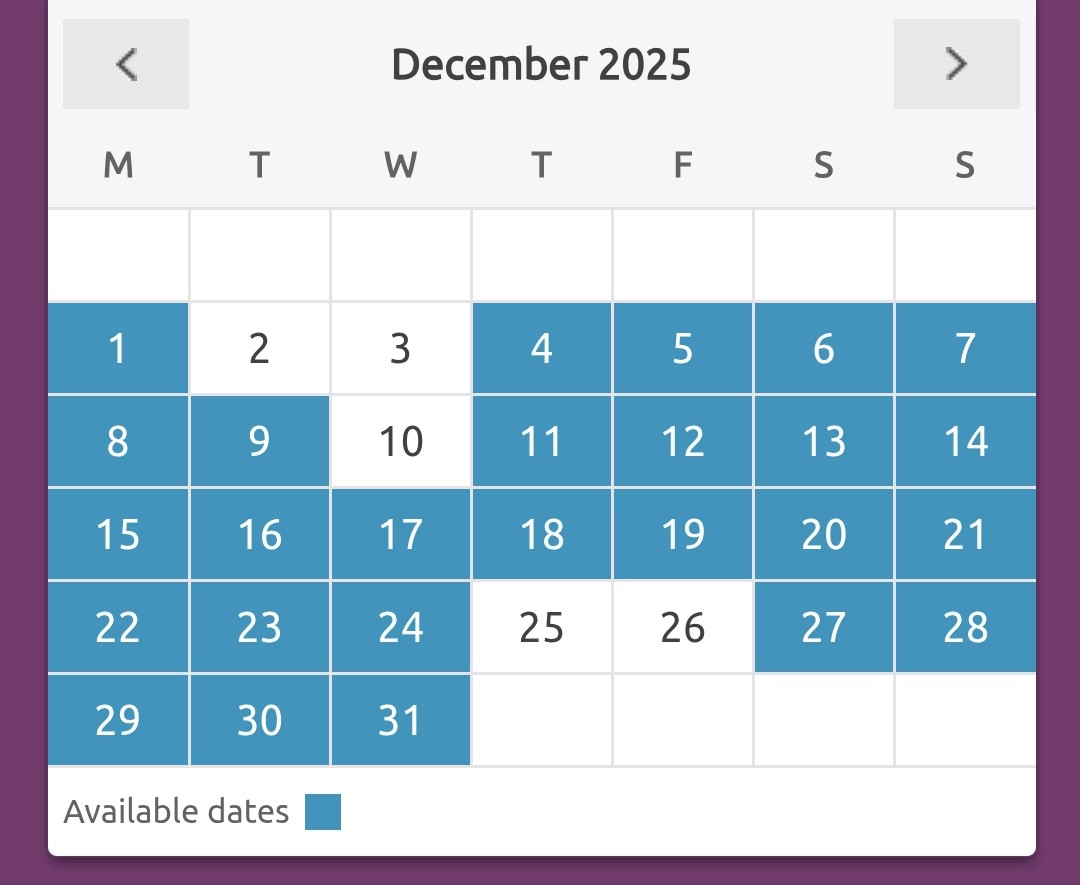Pick December 18 in the calendar
Viewport: 1080px width, 885px height.
[542, 534]
